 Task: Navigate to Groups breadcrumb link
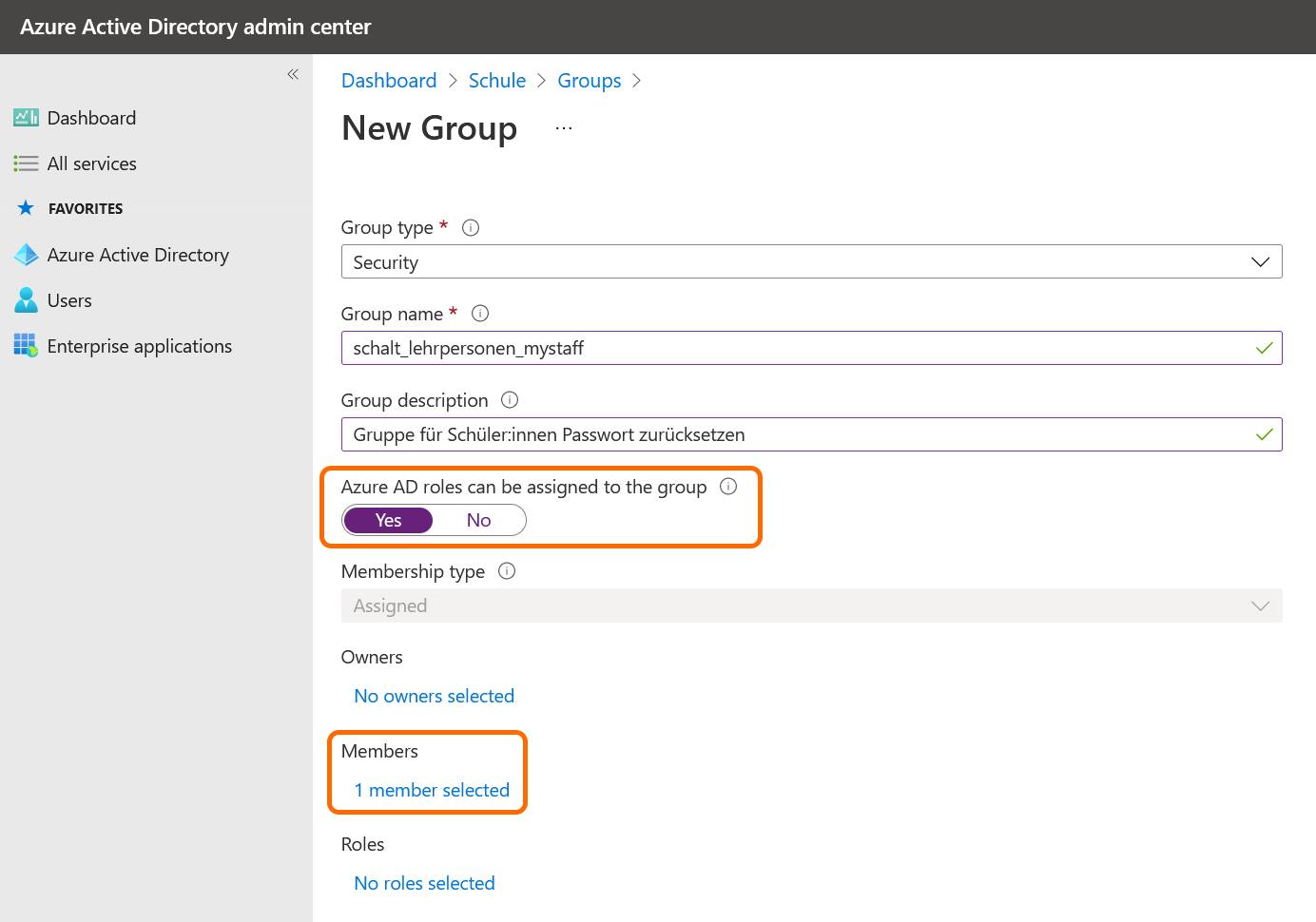589,81
